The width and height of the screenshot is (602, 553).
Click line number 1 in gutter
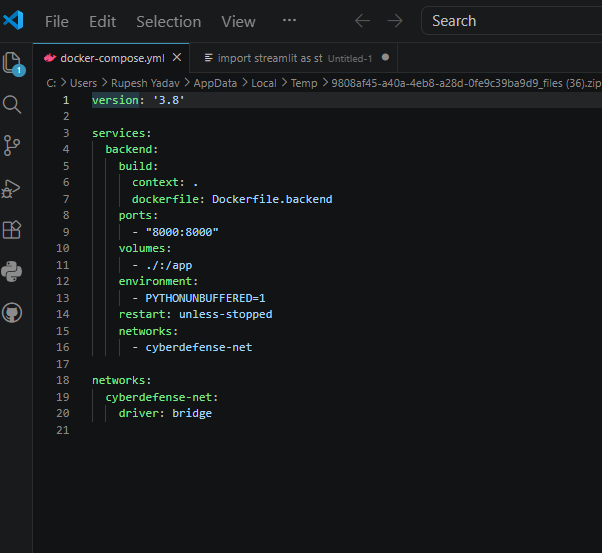pyautogui.click(x=66, y=100)
